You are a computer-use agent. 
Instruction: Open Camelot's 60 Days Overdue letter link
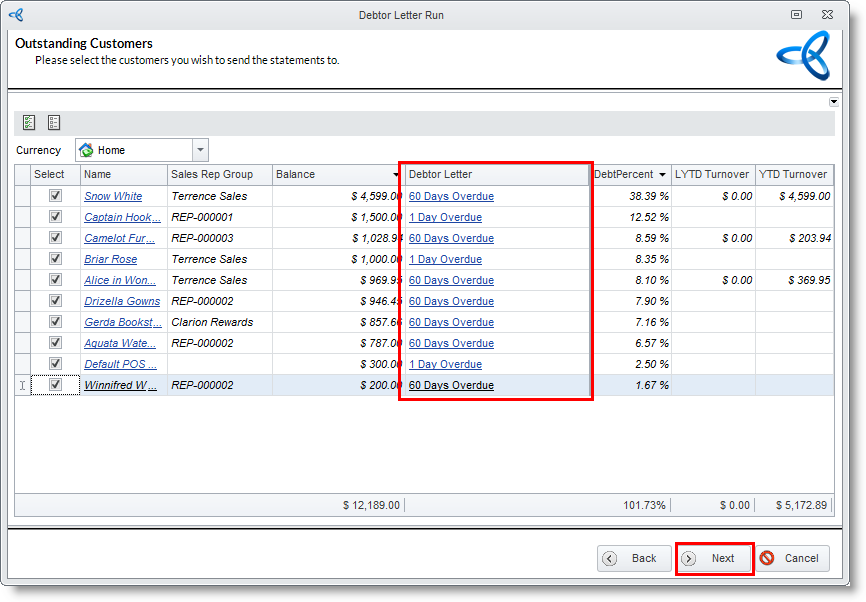click(x=451, y=238)
